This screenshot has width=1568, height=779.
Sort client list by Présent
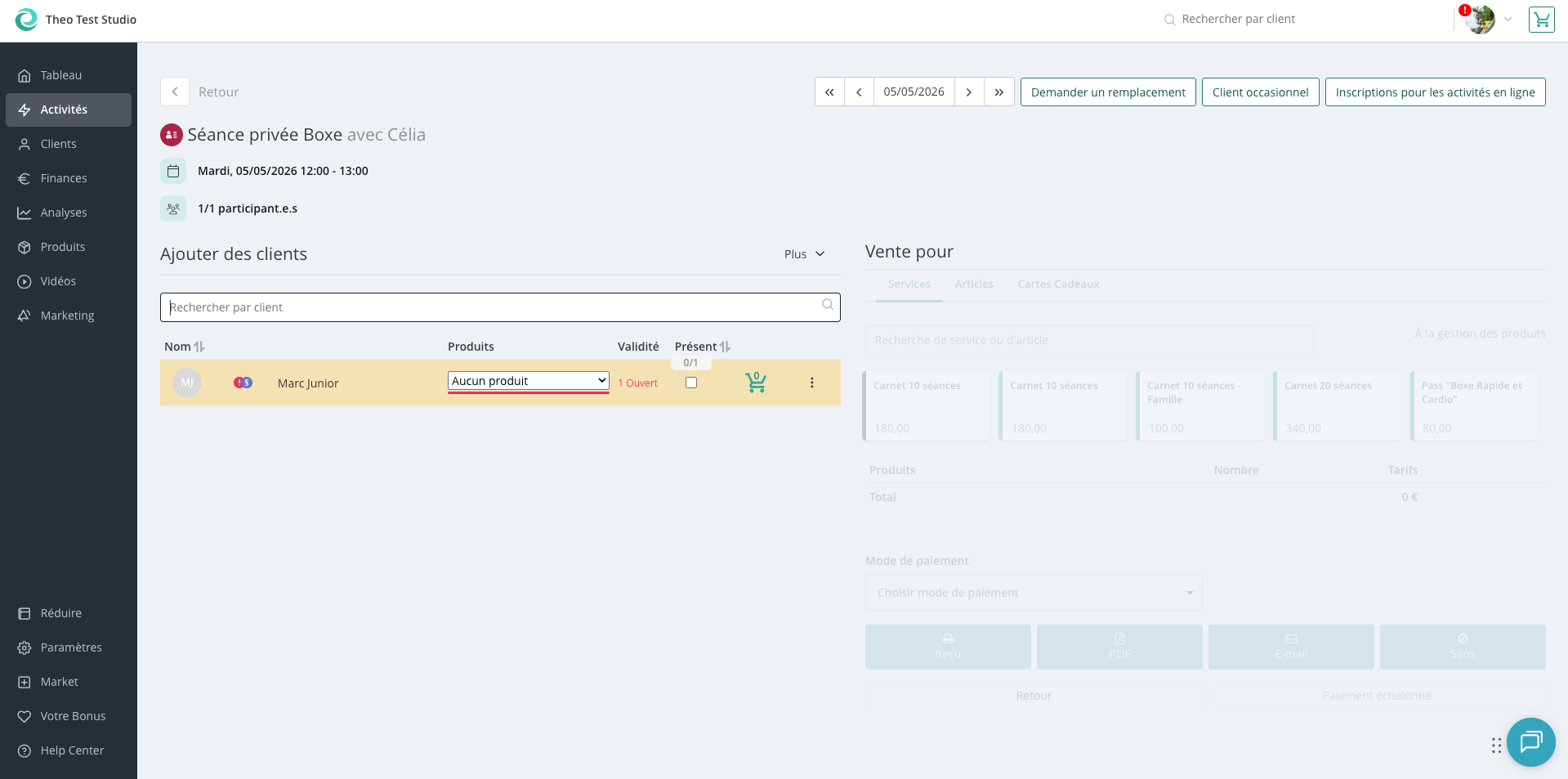[725, 347]
